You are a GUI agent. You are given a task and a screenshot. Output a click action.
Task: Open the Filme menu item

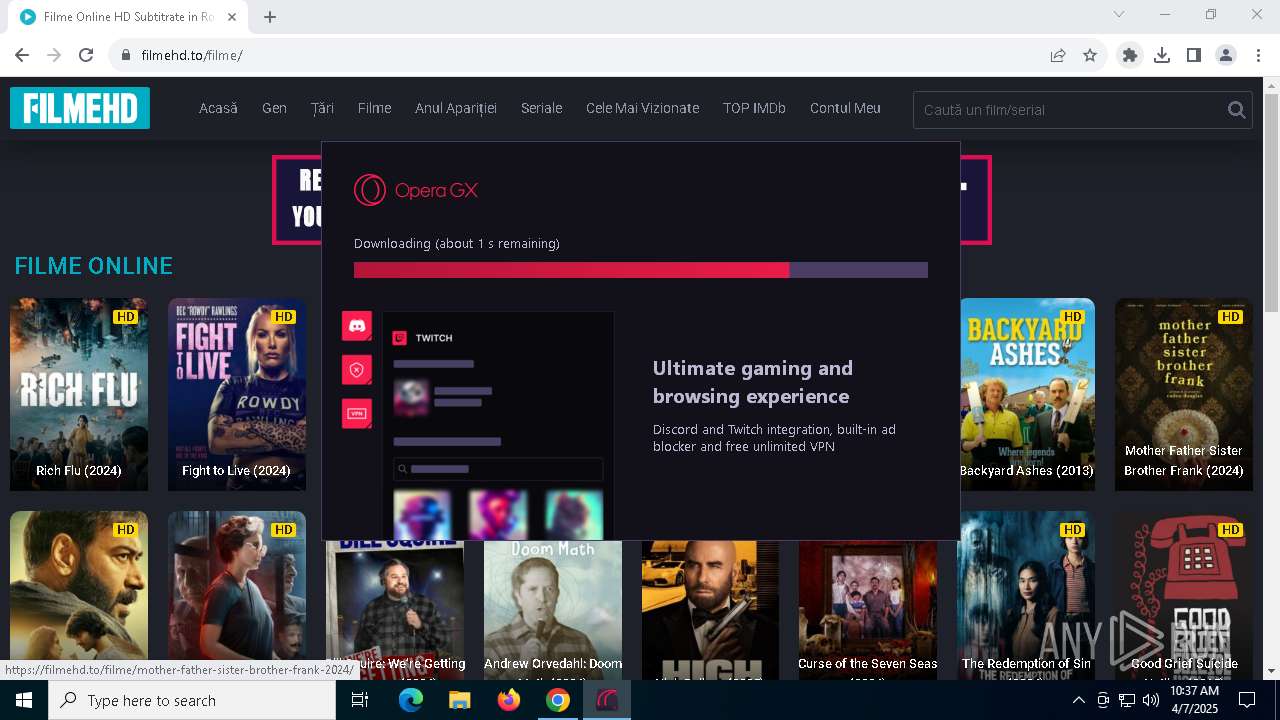pyautogui.click(x=374, y=108)
